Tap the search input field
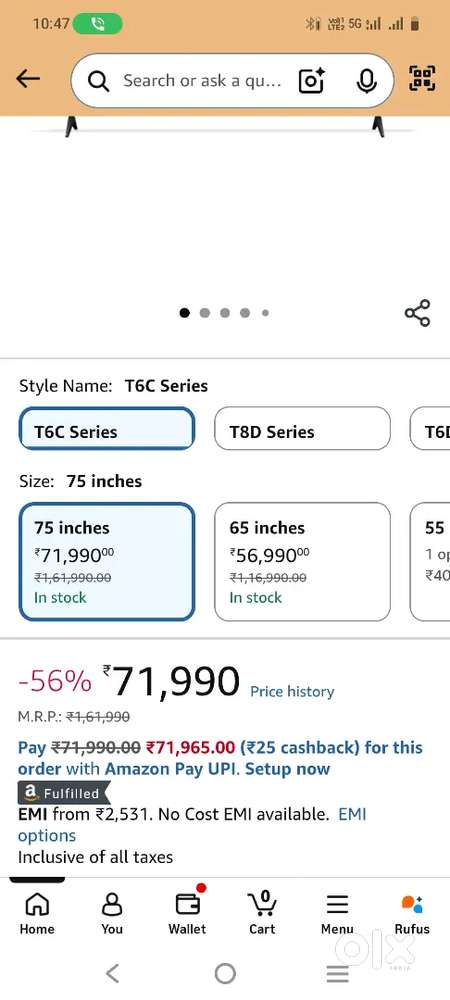This screenshot has width=450, height=1000. tap(201, 81)
